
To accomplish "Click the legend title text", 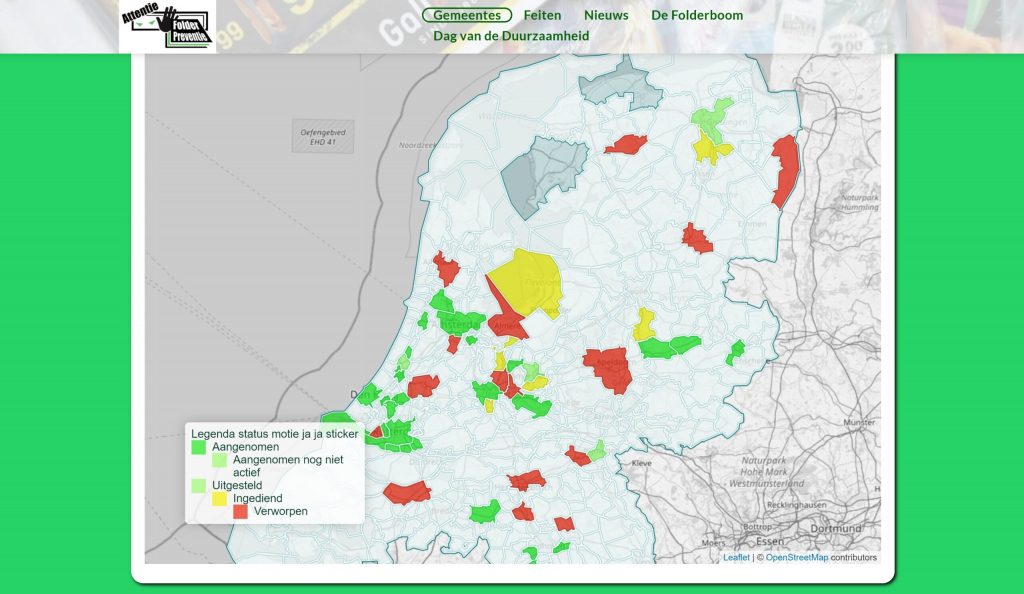I will [274, 434].
